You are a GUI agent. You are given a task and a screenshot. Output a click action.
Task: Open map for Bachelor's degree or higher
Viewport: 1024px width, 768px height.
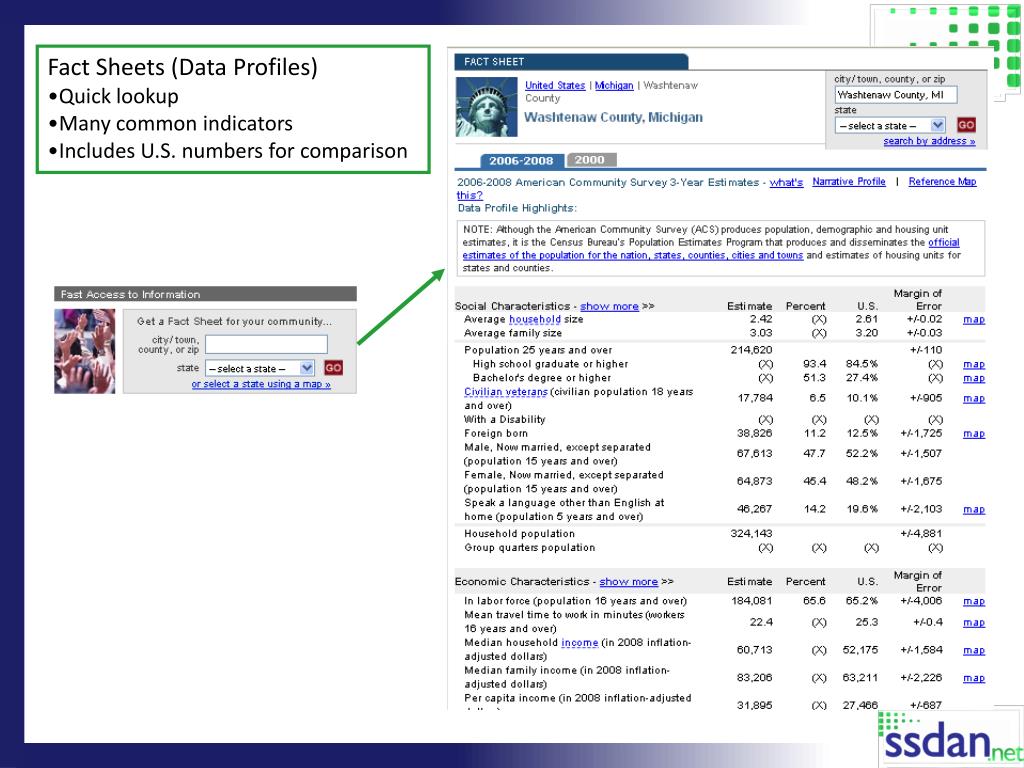coord(974,378)
